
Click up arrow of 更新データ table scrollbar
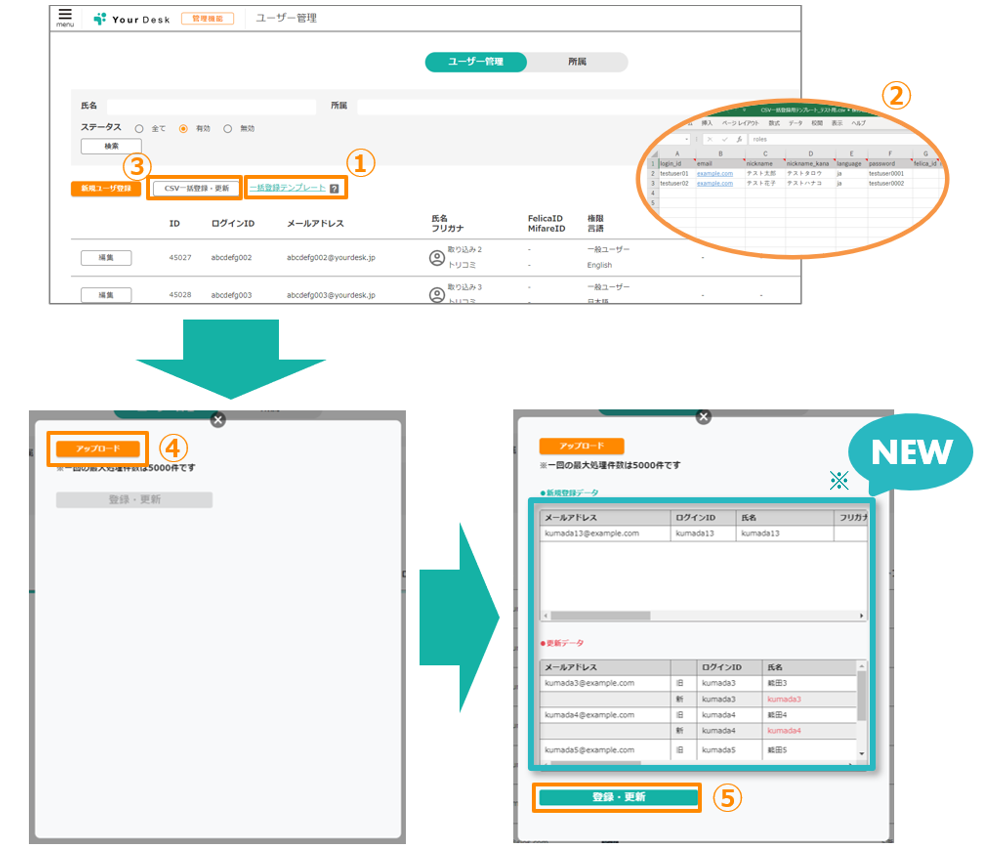click(x=862, y=666)
